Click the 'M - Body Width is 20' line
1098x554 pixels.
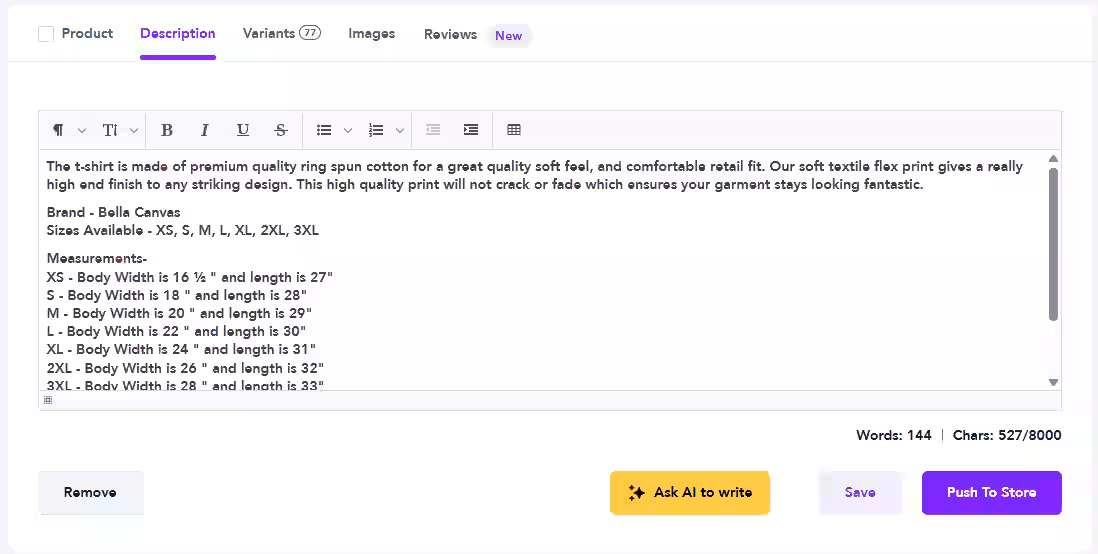pos(179,313)
